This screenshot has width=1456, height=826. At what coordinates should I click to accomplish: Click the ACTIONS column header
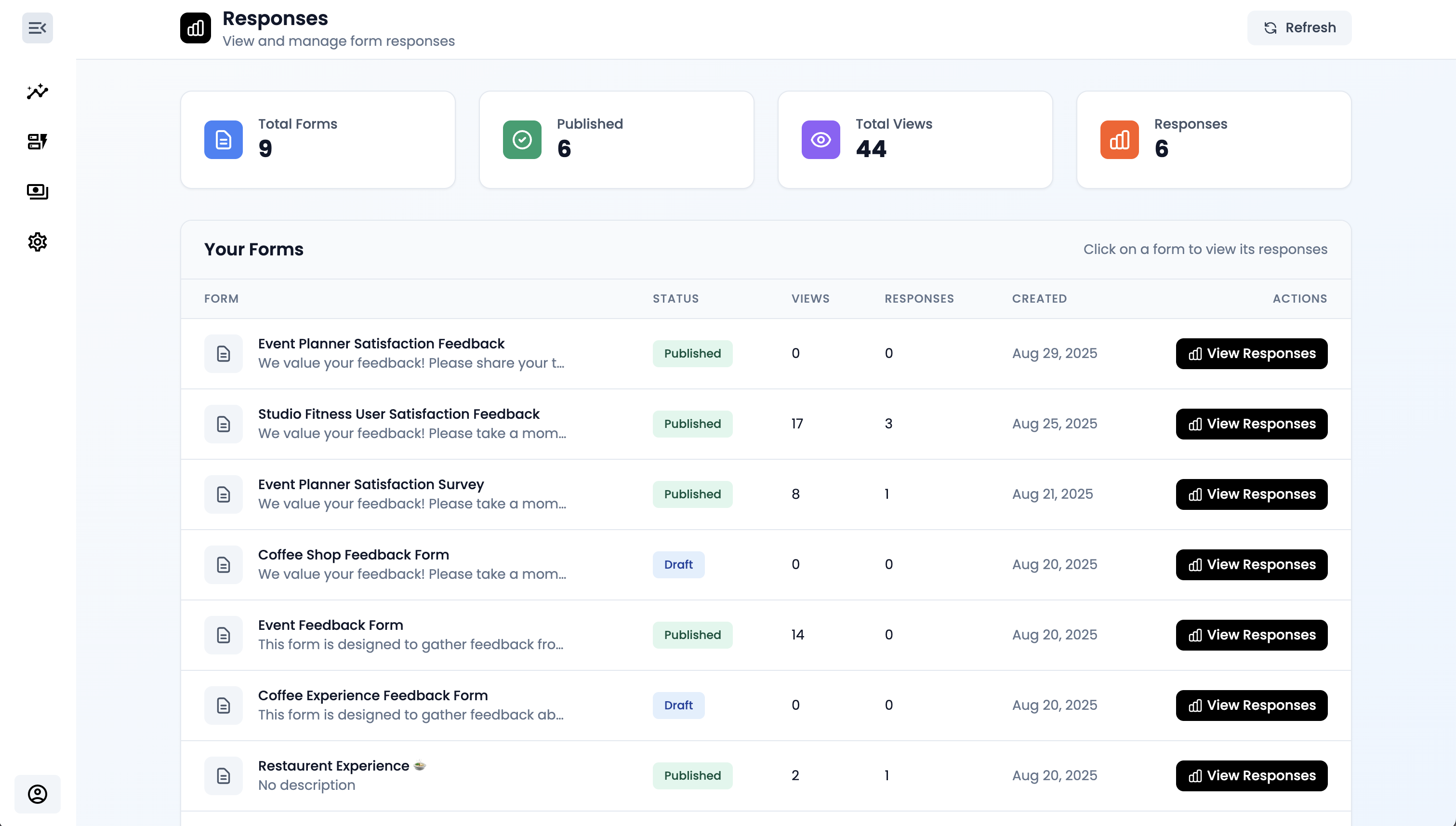tap(1300, 298)
